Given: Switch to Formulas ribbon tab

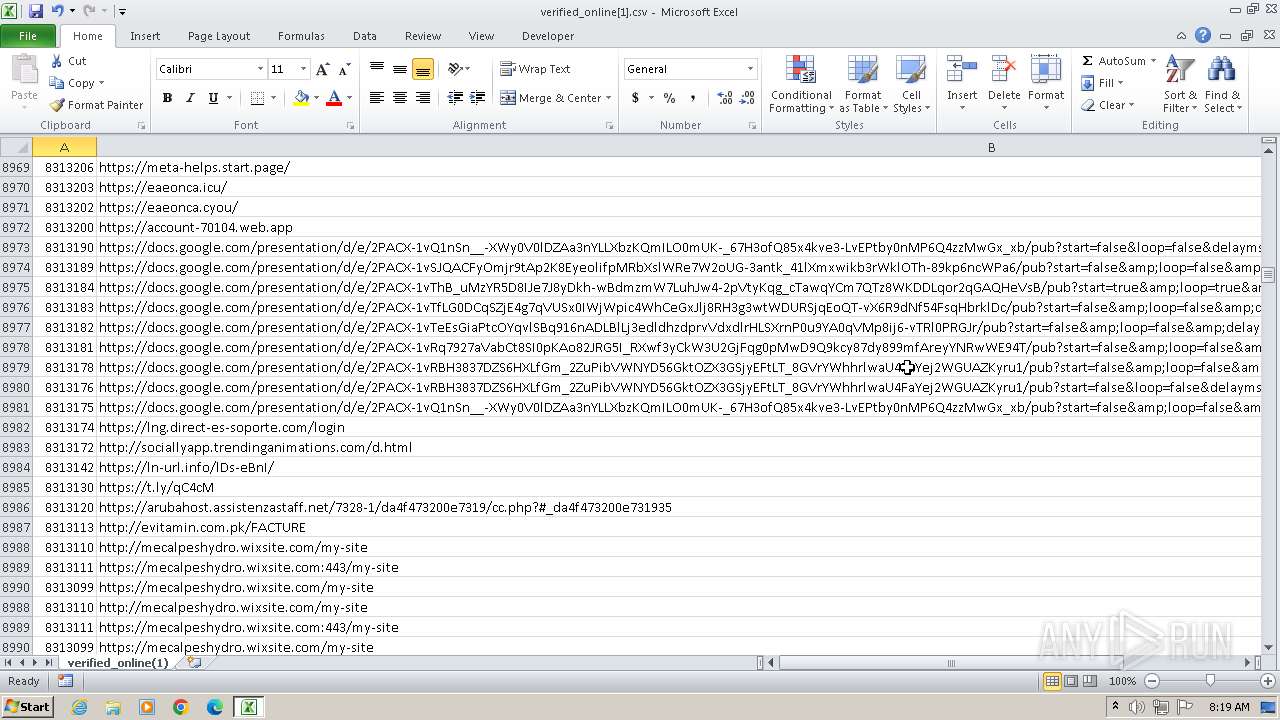Looking at the screenshot, I should [x=301, y=36].
